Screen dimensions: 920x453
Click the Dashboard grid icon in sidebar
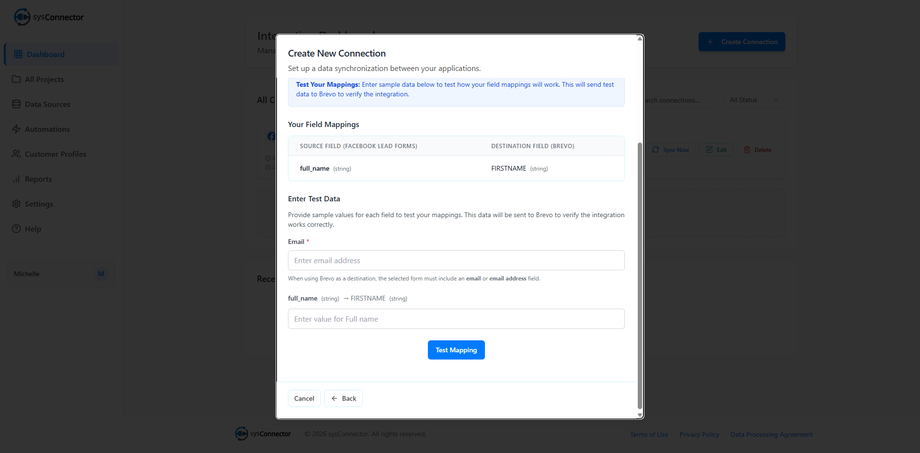(x=16, y=54)
